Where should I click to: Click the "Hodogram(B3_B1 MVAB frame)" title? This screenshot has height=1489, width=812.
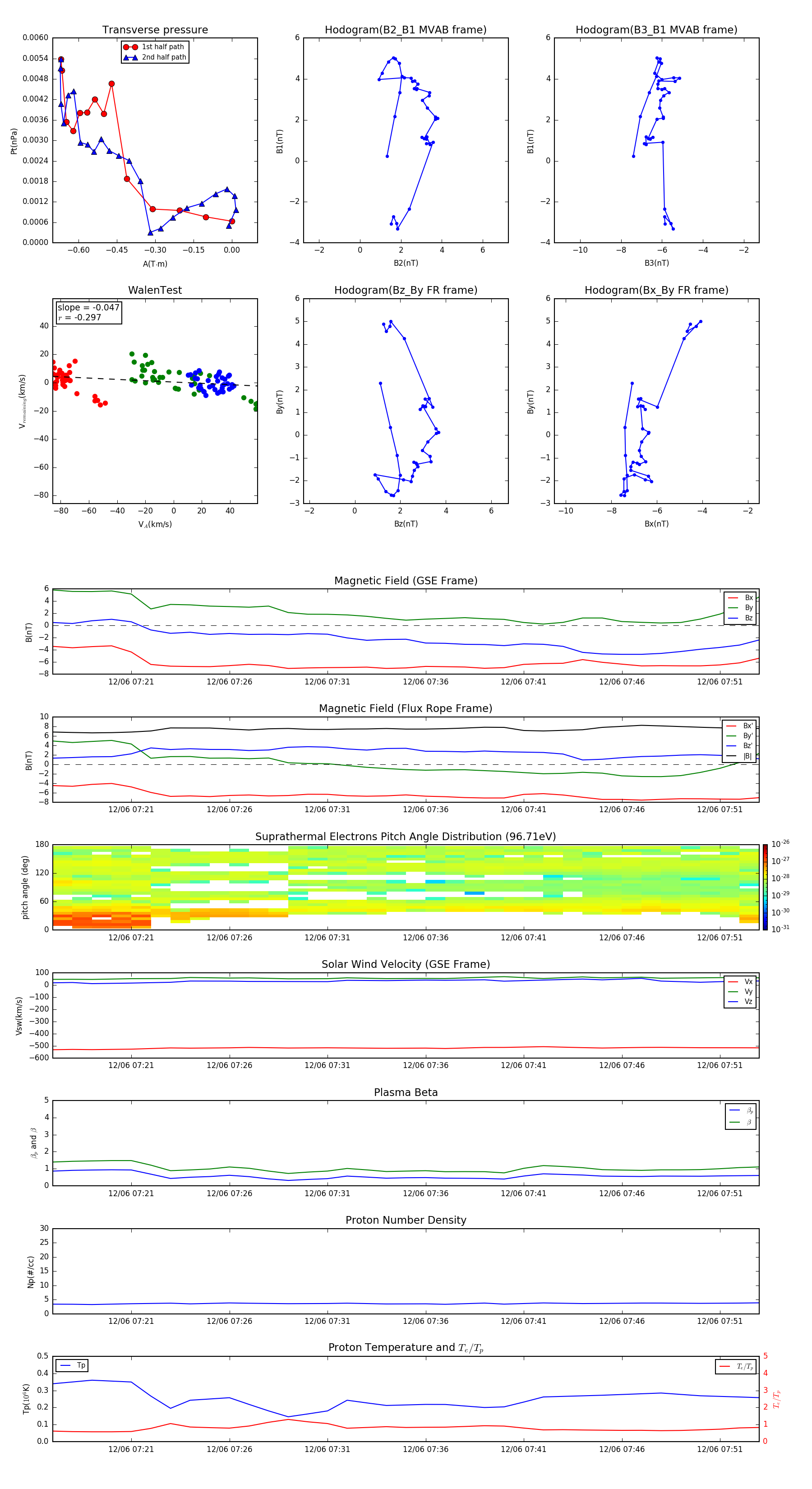(656, 30)
